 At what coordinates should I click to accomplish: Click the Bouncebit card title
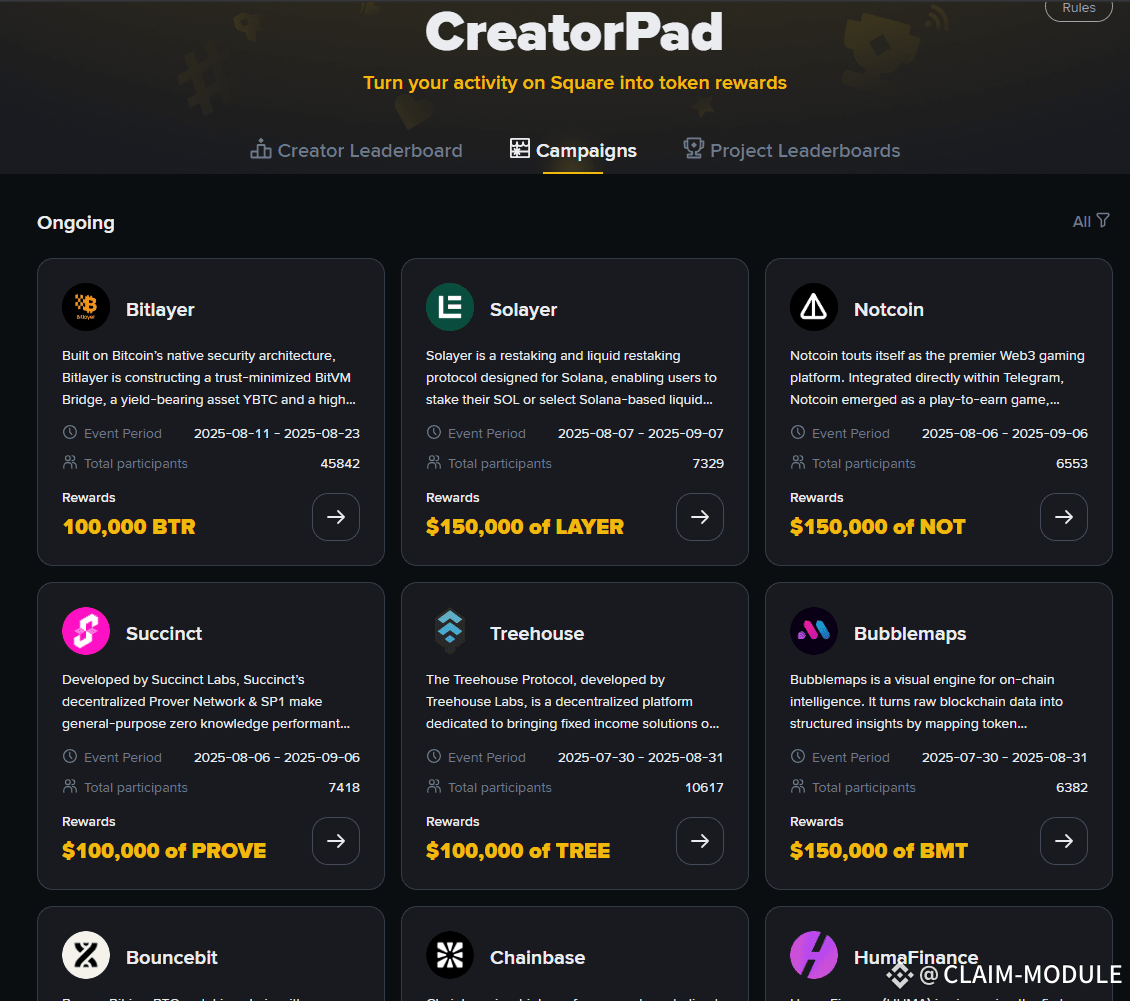click(172, 957)
